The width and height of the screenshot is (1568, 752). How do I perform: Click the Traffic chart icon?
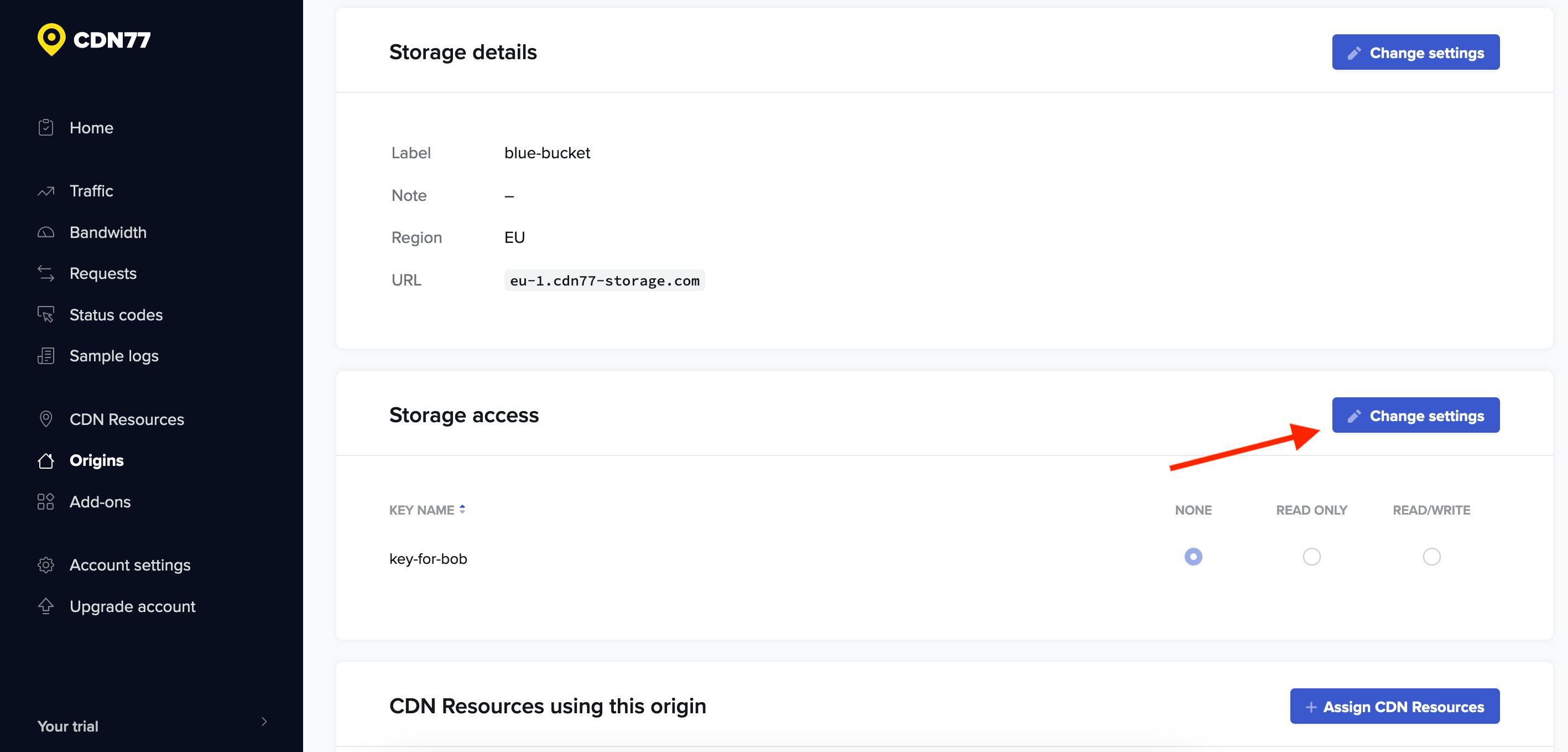point(46,191)
